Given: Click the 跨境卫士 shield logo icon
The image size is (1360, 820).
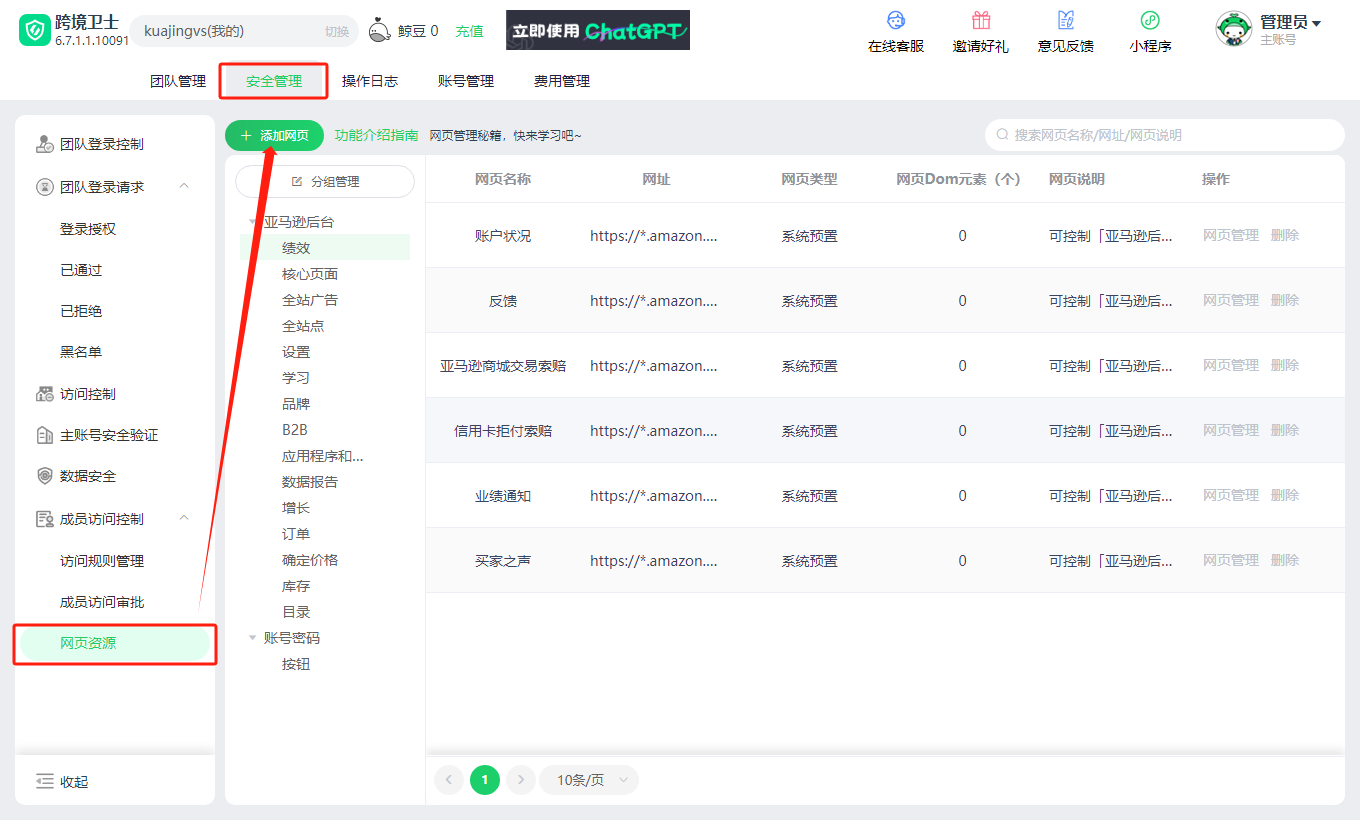Looking at the screenshot, I should point(35,31).
